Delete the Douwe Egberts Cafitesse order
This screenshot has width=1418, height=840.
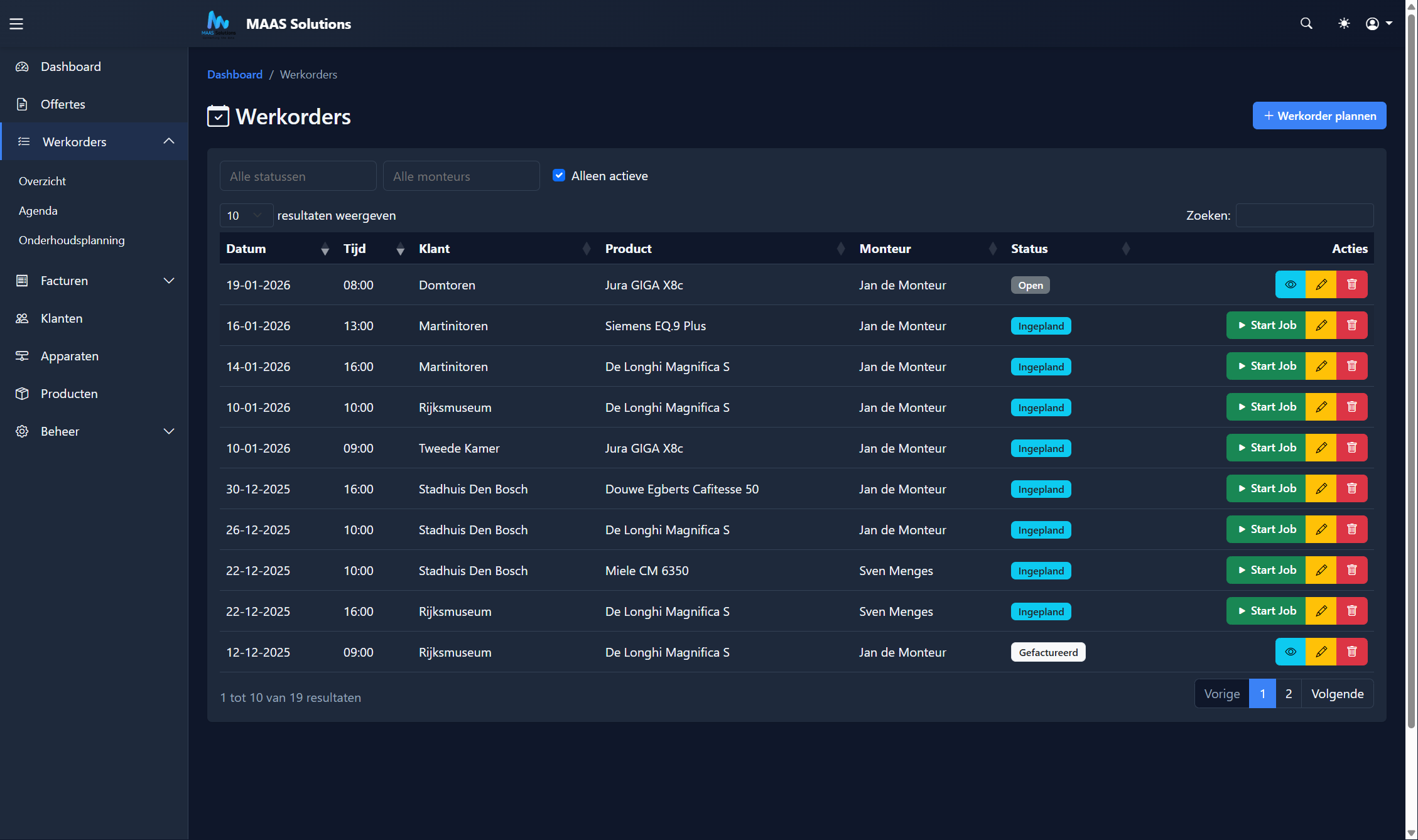[x=1351, y=489]
